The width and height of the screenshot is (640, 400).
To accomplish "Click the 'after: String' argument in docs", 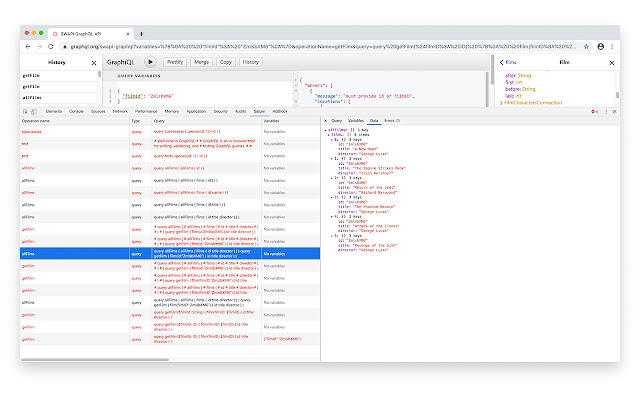I will point(518,76).
